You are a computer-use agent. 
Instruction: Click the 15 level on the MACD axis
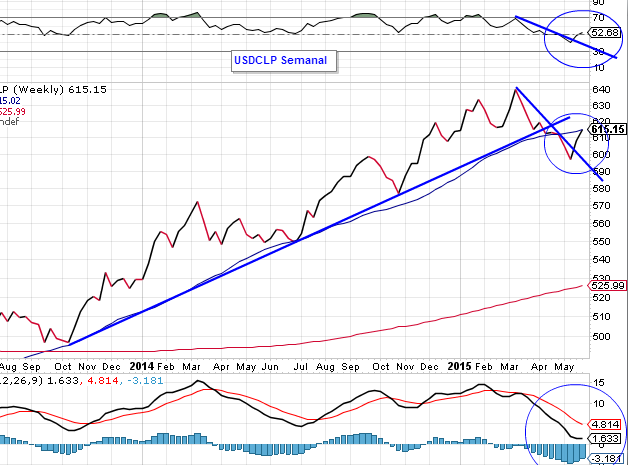[x=598, y=383]
